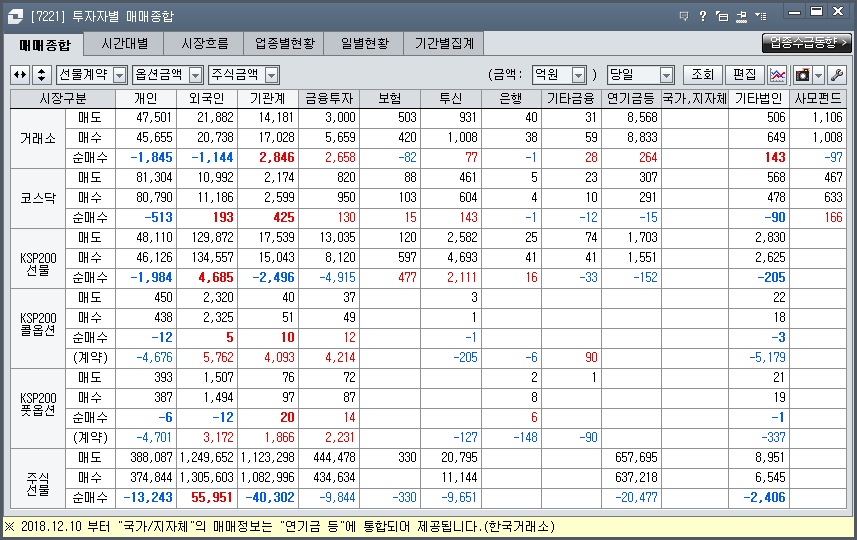
Task: Open the message bubble icon in title bar
Action: [684, 16]
